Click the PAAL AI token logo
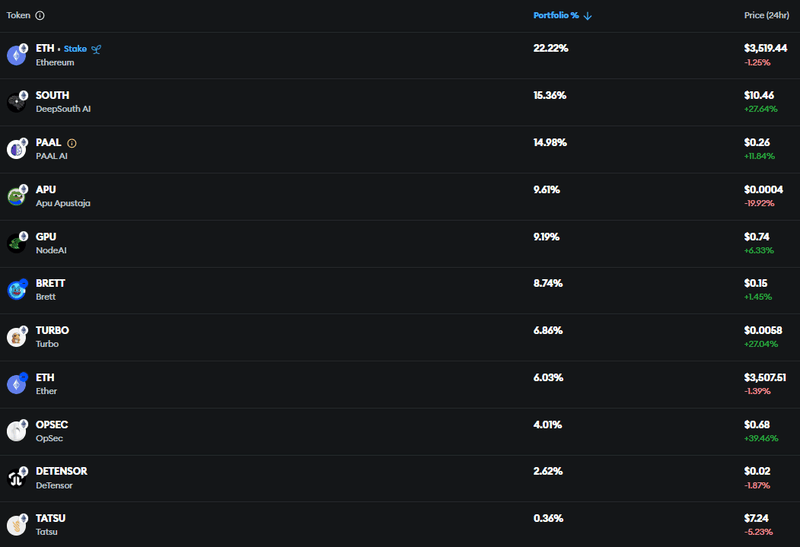800x547 pixels. pos(17,149)
